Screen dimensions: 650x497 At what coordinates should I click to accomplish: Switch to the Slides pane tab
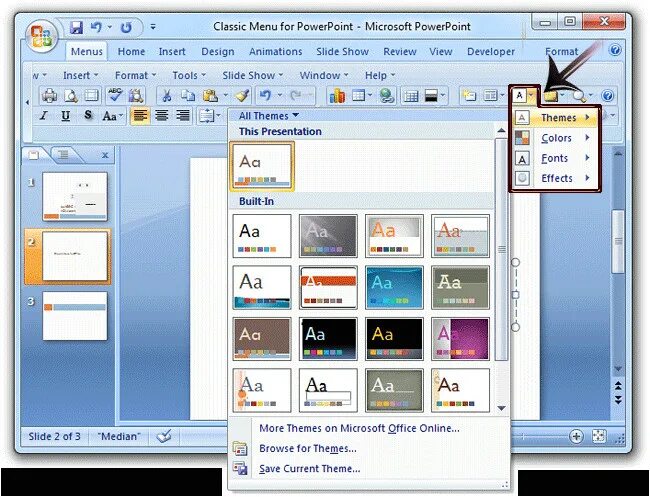click(x=34, y=155)
